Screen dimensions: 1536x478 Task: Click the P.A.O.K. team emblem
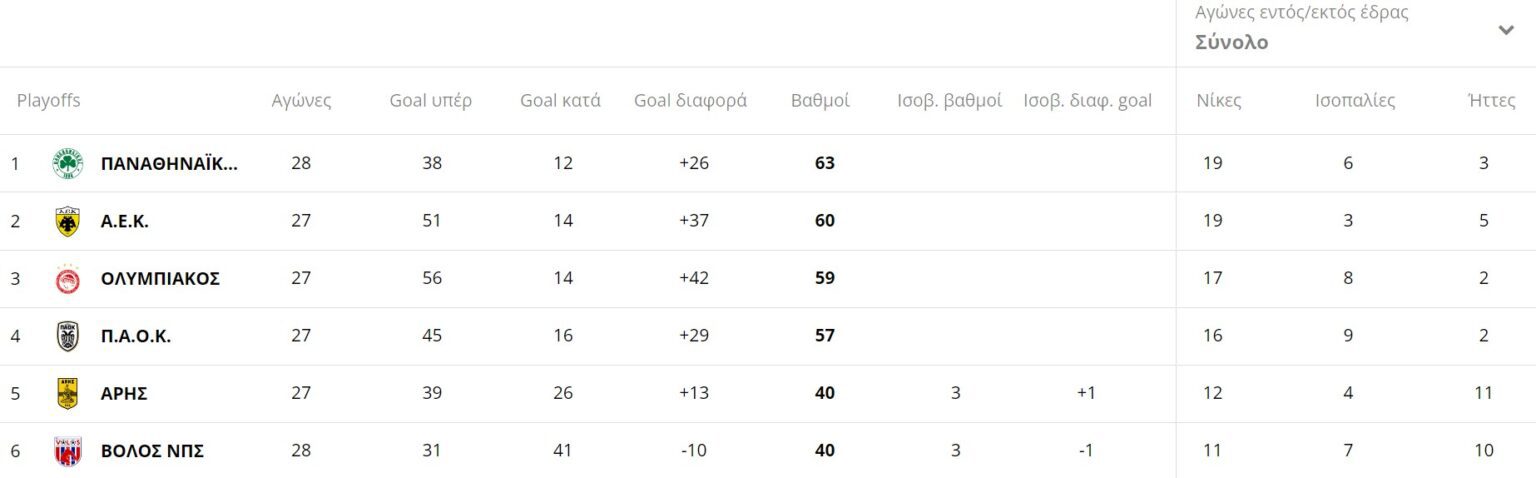(68, 336)
